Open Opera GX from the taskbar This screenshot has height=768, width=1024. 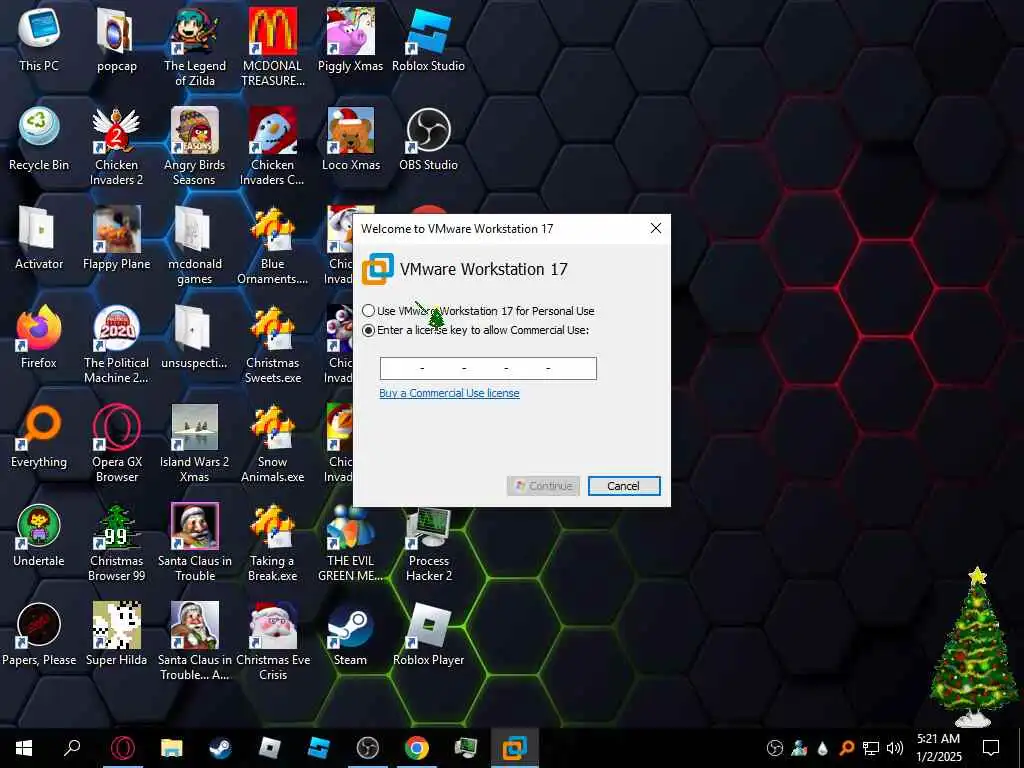(123, 748)
